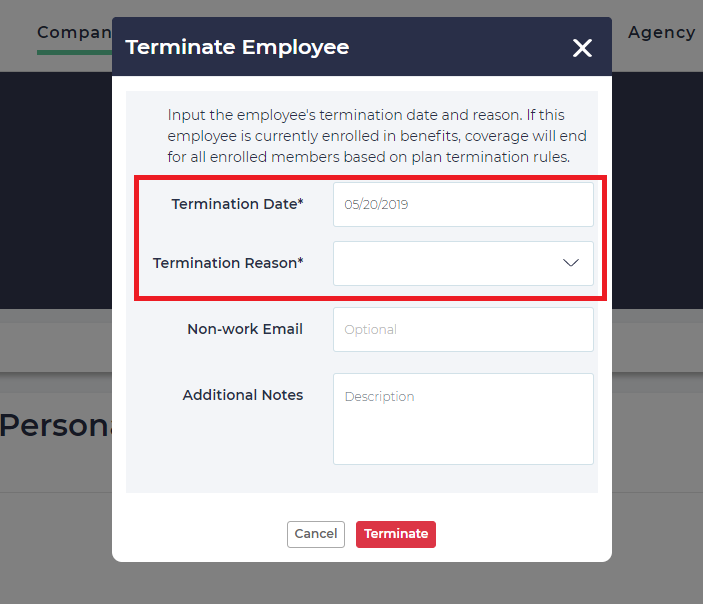Click the Termination Date label

coord(237,204)
